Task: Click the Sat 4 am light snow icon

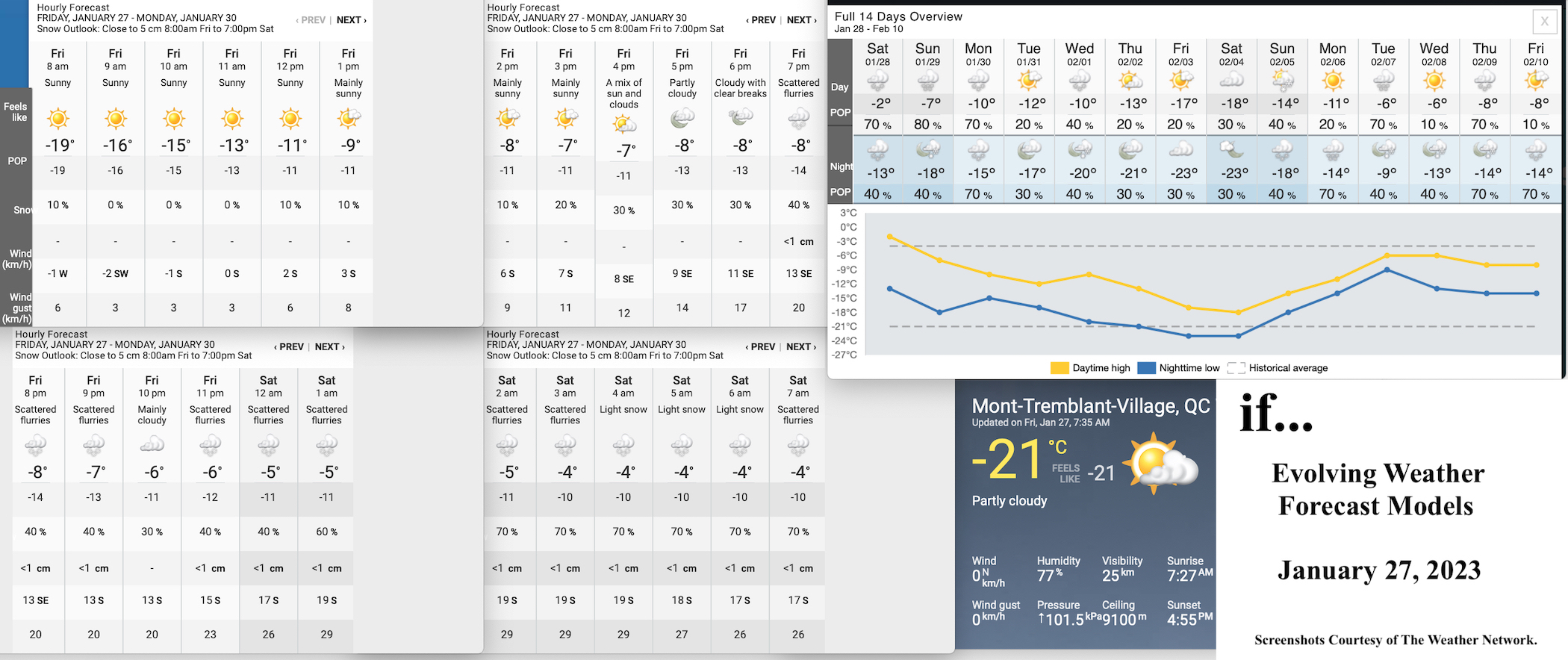Action: (623, 446)
